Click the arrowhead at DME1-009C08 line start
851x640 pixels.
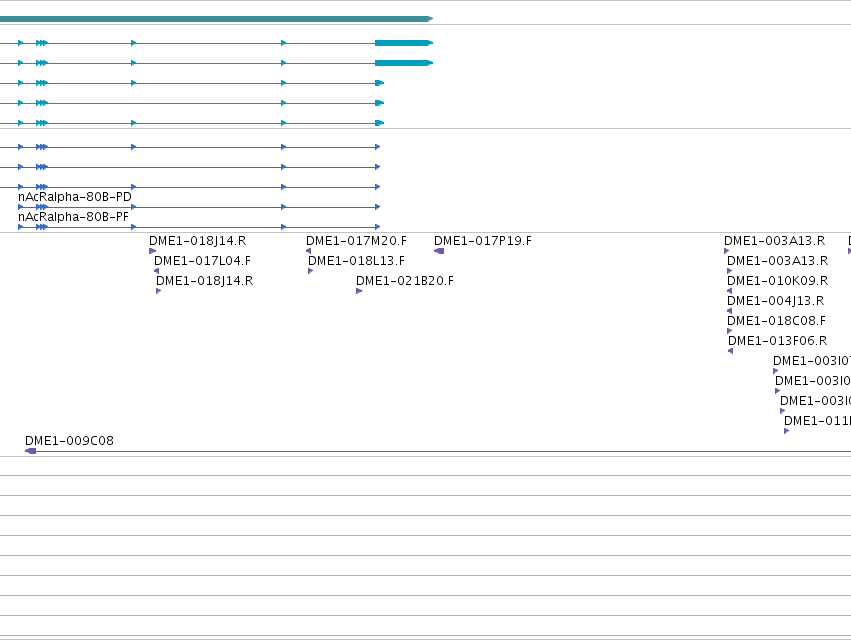pos(30,451)
